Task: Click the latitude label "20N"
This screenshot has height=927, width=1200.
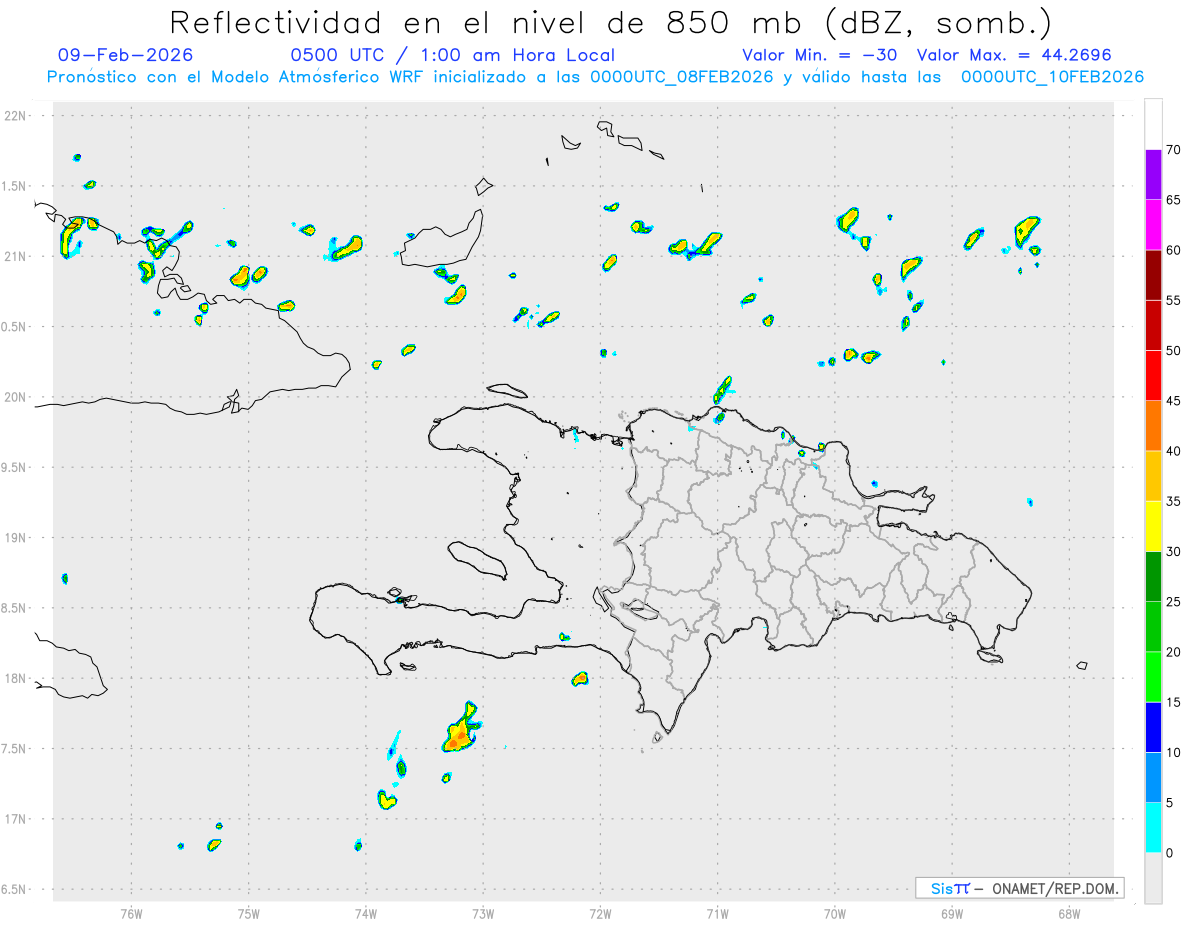Action: coord(17,397)
